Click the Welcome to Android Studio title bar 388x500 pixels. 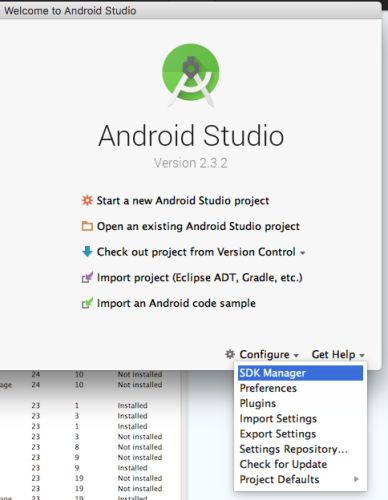coord(190,11)
